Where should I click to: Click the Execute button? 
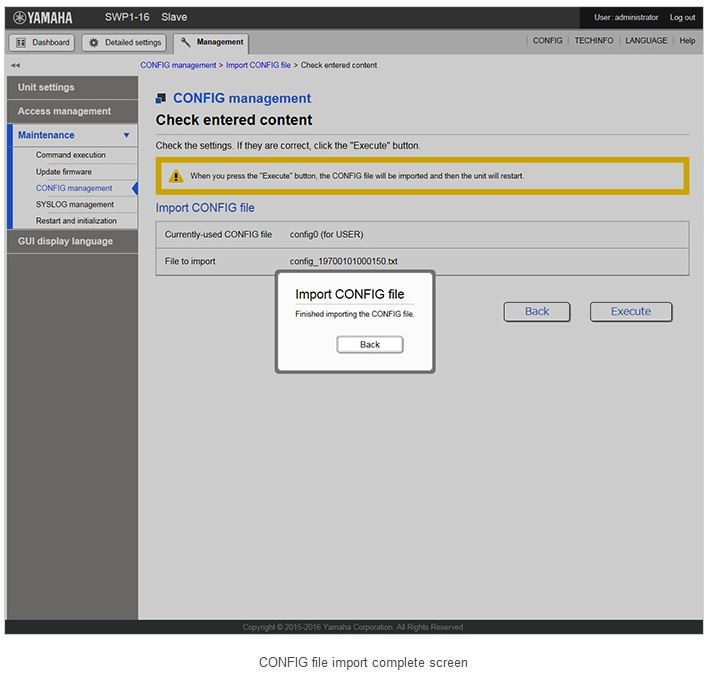click(630, 311)
